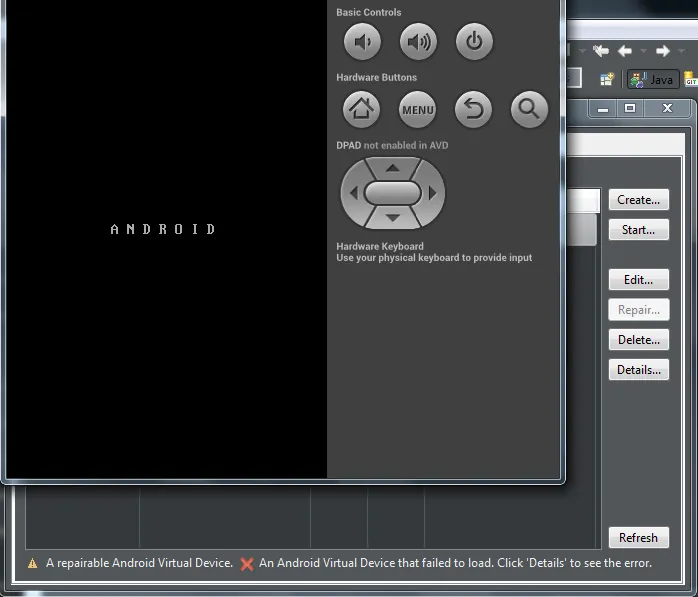
Task: Click the yellow warning icon in legend
Action: point(32,564)
